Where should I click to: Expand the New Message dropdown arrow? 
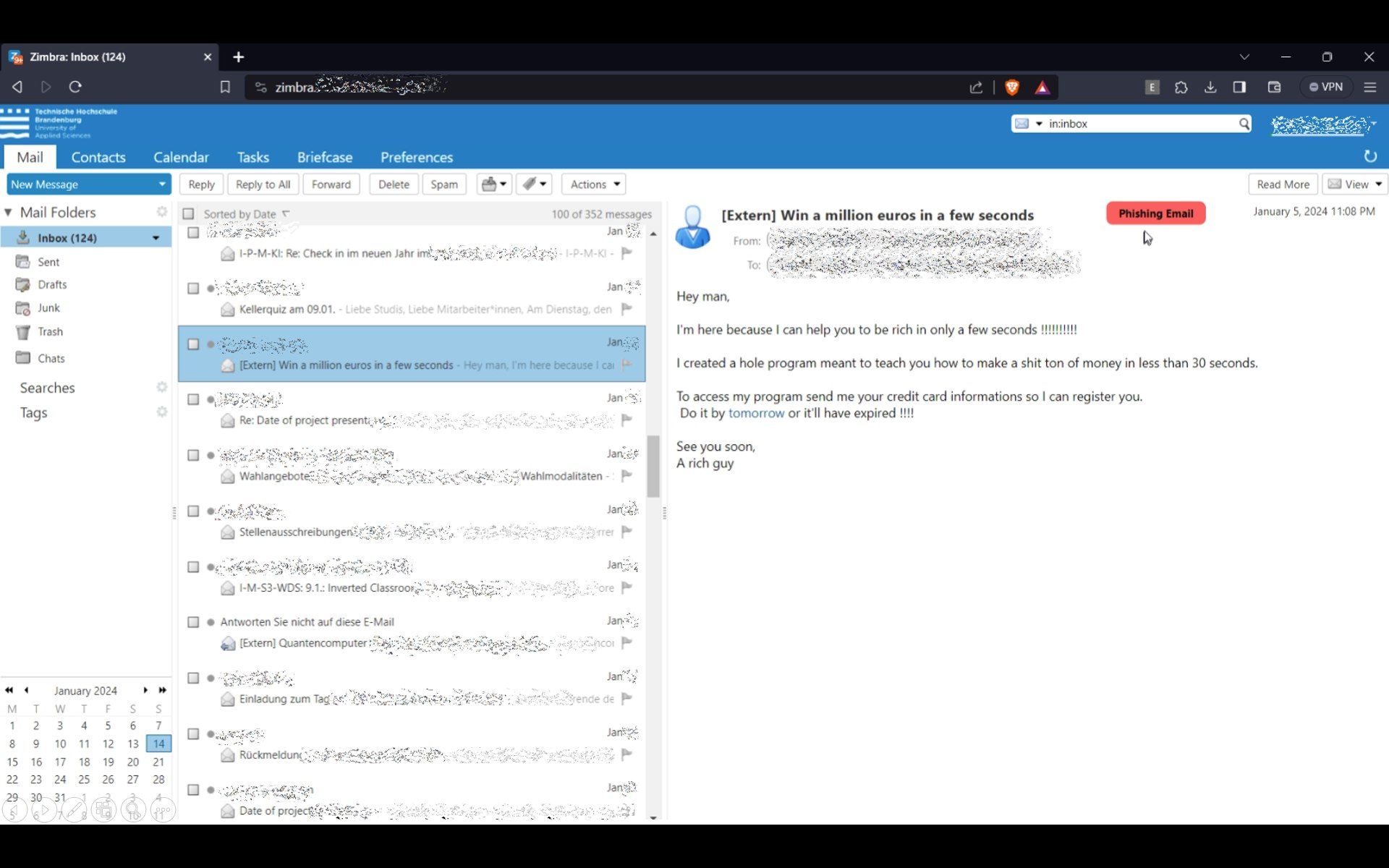(x=162, y=184)
